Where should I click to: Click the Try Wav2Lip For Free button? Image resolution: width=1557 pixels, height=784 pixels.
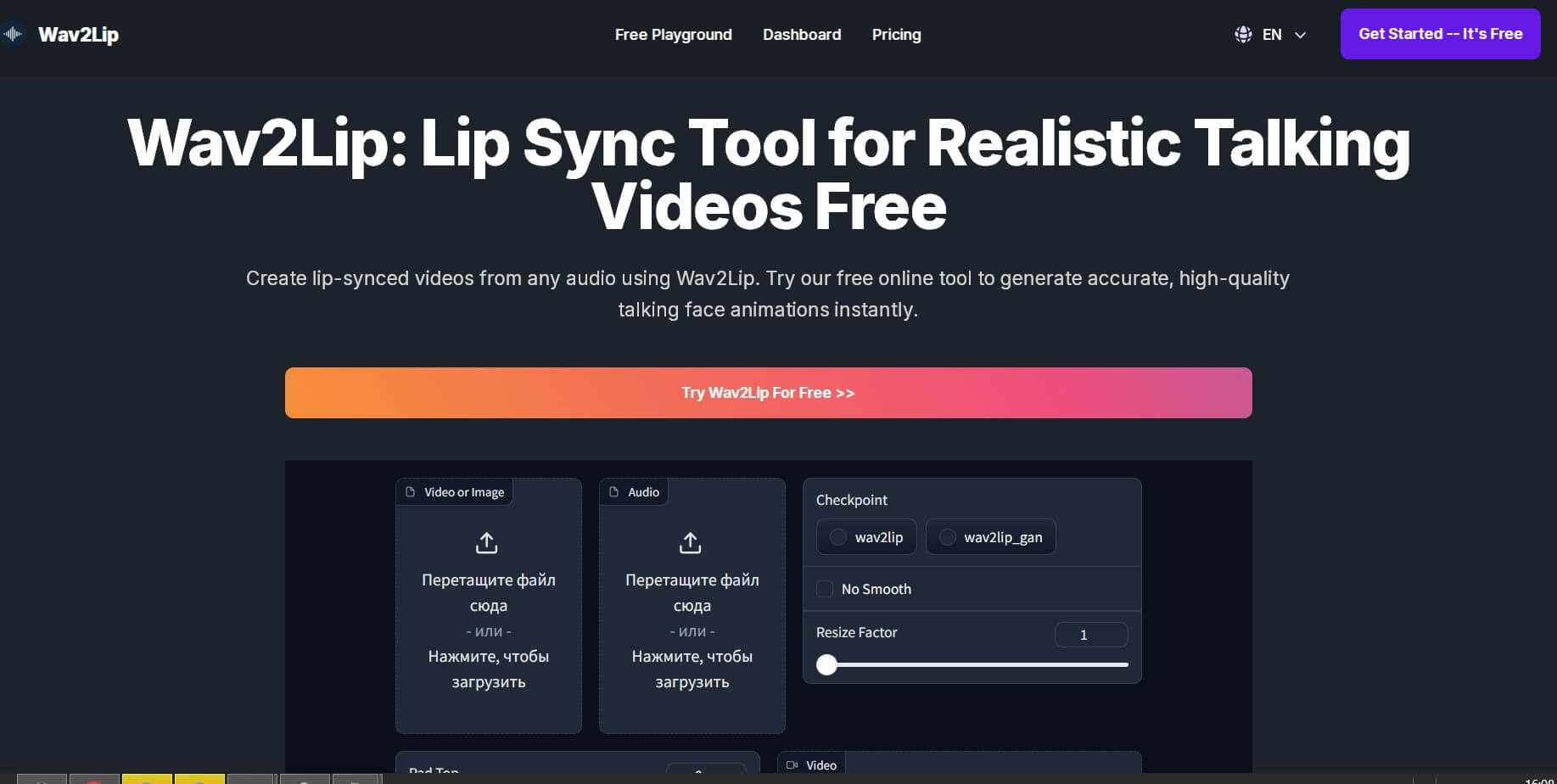[x=769, y=393]
